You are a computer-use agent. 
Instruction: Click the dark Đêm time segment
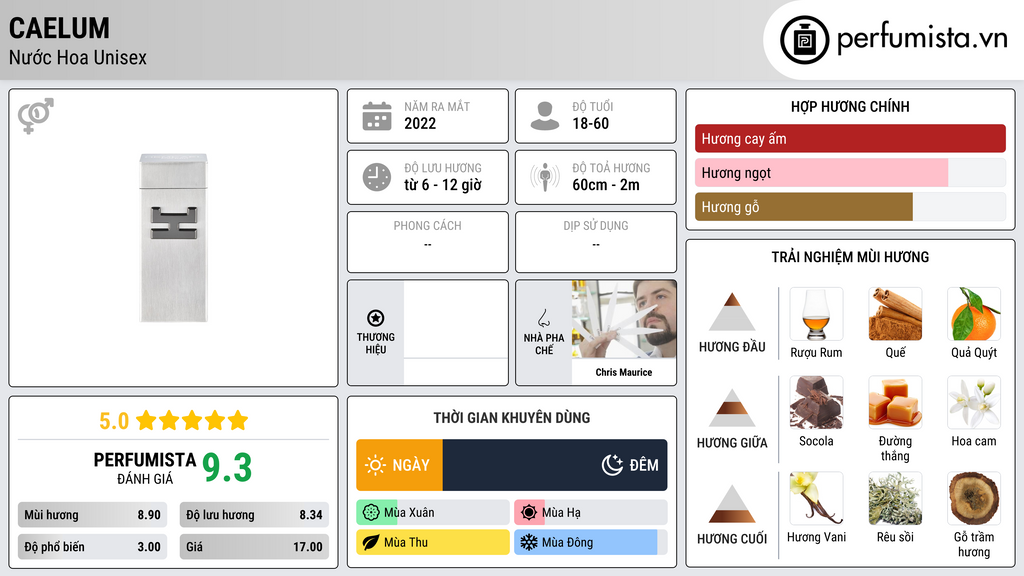click(x=555, y=465)
